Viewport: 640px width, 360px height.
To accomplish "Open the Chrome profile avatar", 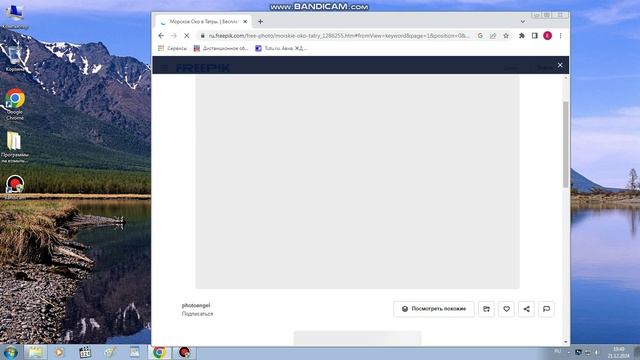I will pos(548,36).
